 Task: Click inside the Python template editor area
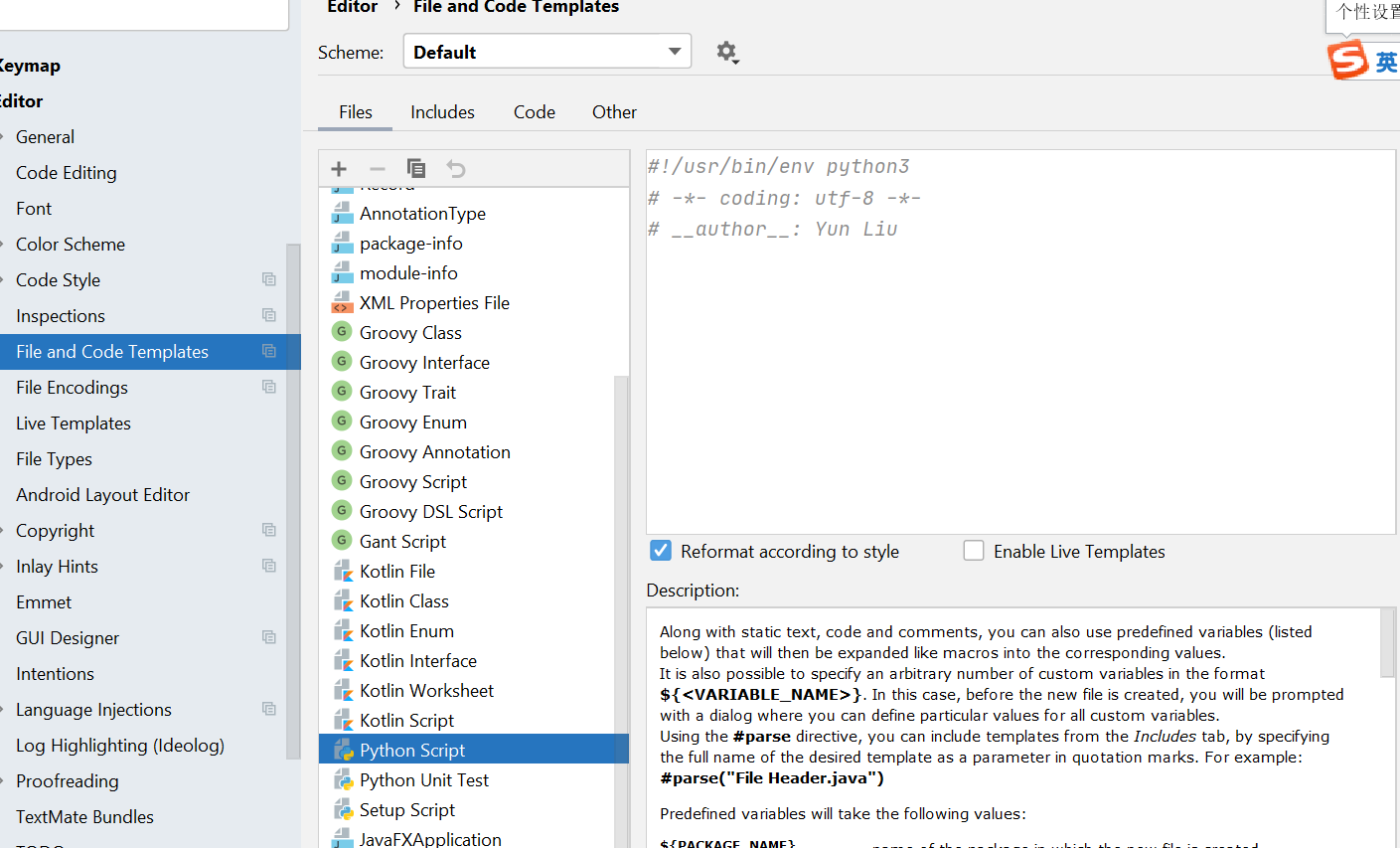(x=1020, y=342)
